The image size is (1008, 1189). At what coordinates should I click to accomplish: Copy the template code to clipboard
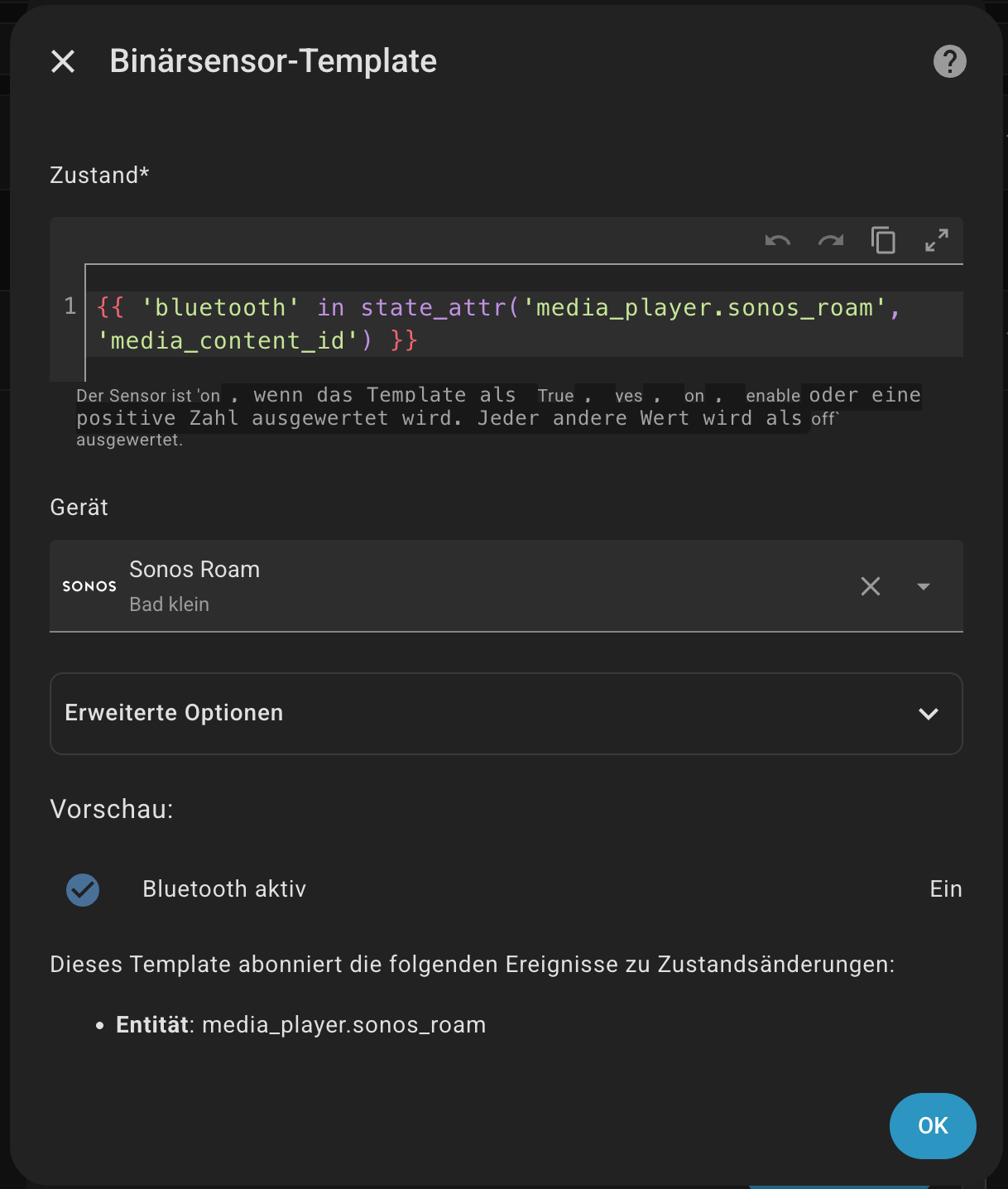884,241
